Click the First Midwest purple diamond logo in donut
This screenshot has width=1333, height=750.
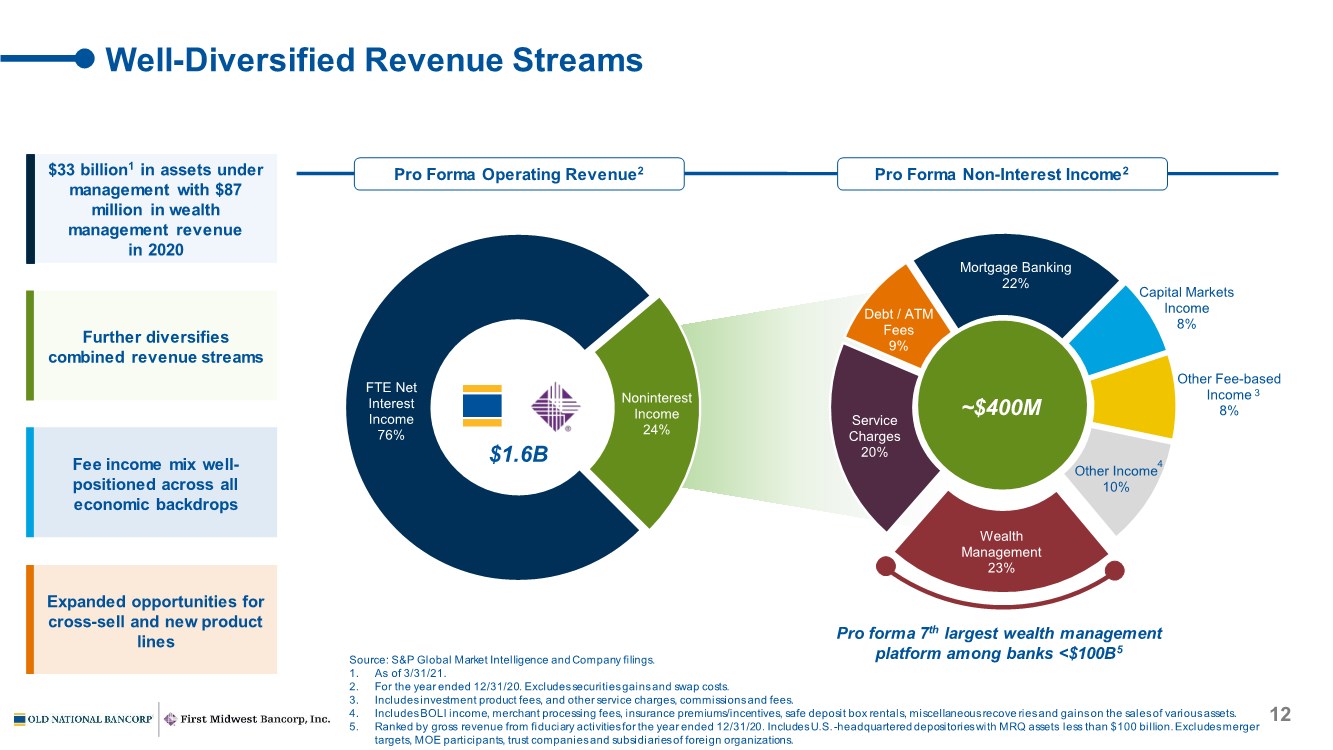tap(555, 407)
